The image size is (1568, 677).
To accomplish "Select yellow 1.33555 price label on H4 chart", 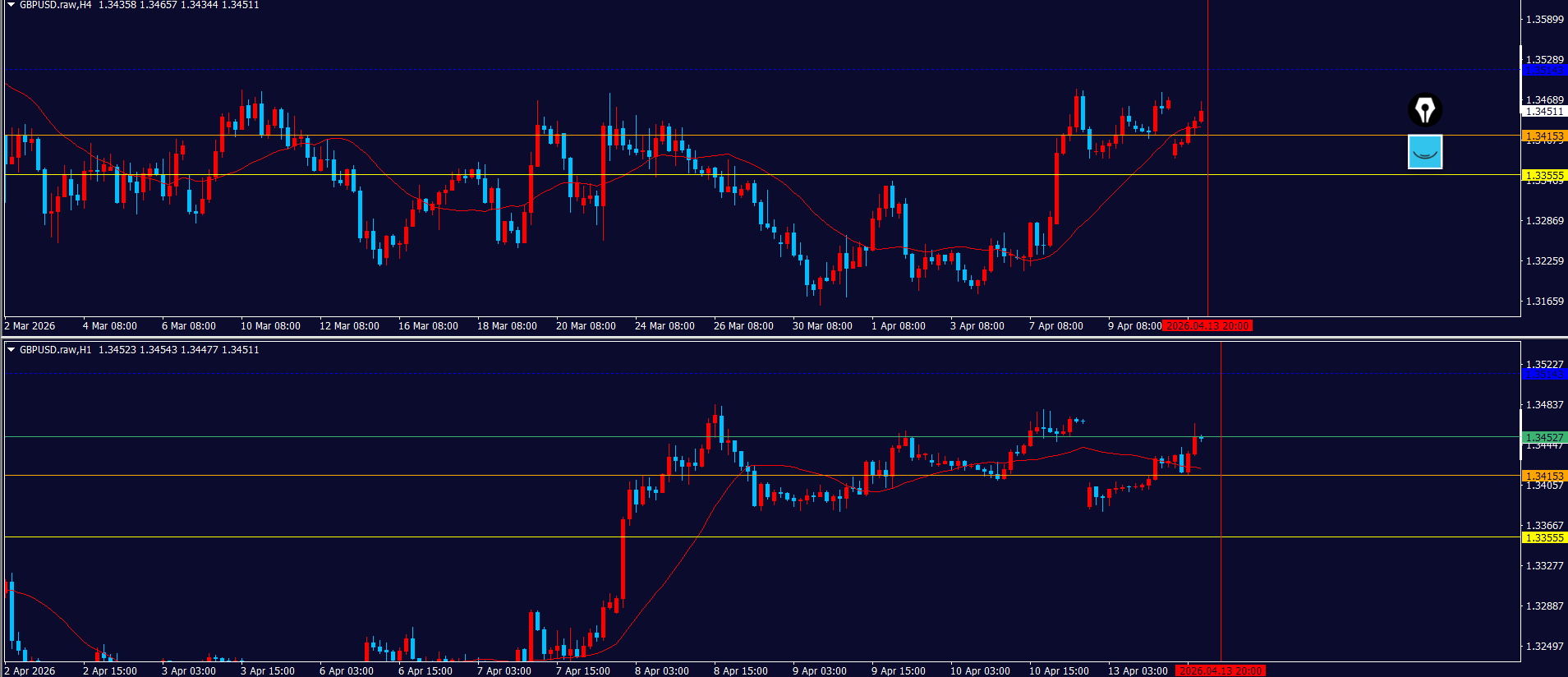I will pos(1544,175).
